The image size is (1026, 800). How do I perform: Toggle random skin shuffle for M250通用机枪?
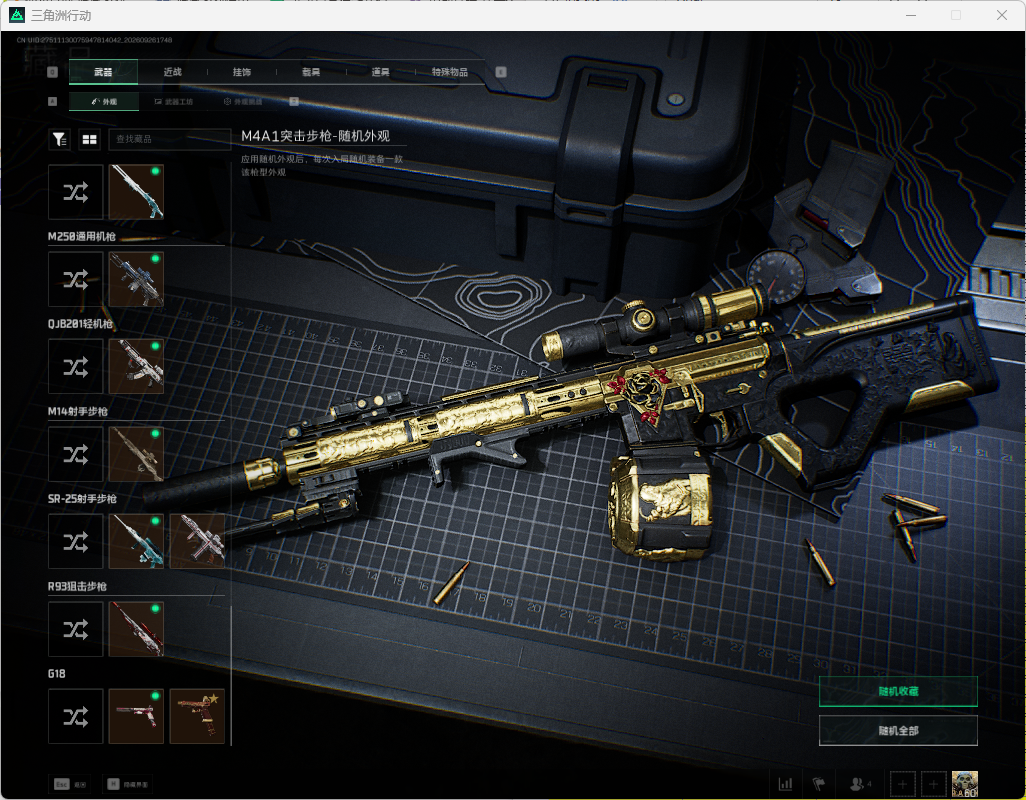pos(75,279)
